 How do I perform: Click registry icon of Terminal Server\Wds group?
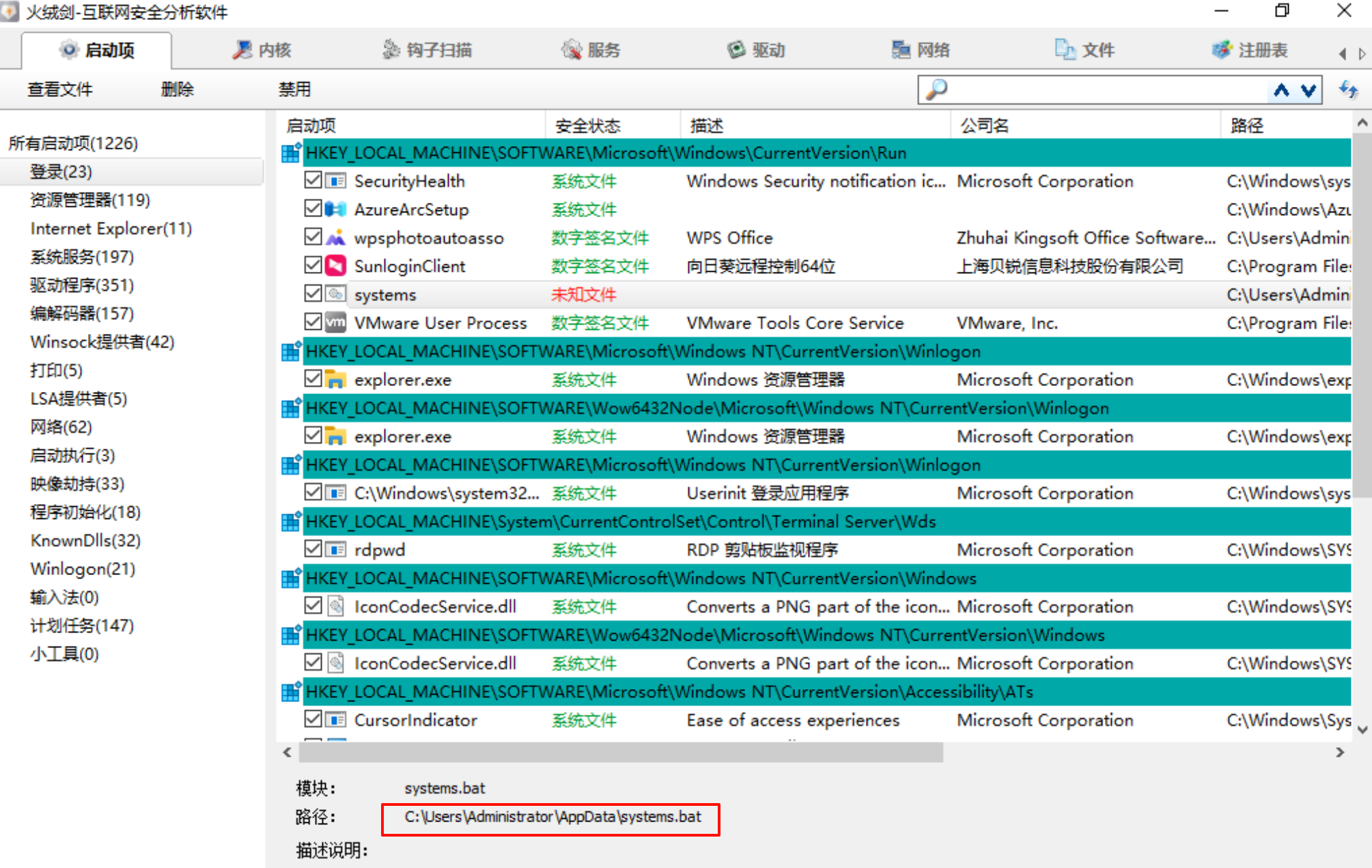pos(291,521)
